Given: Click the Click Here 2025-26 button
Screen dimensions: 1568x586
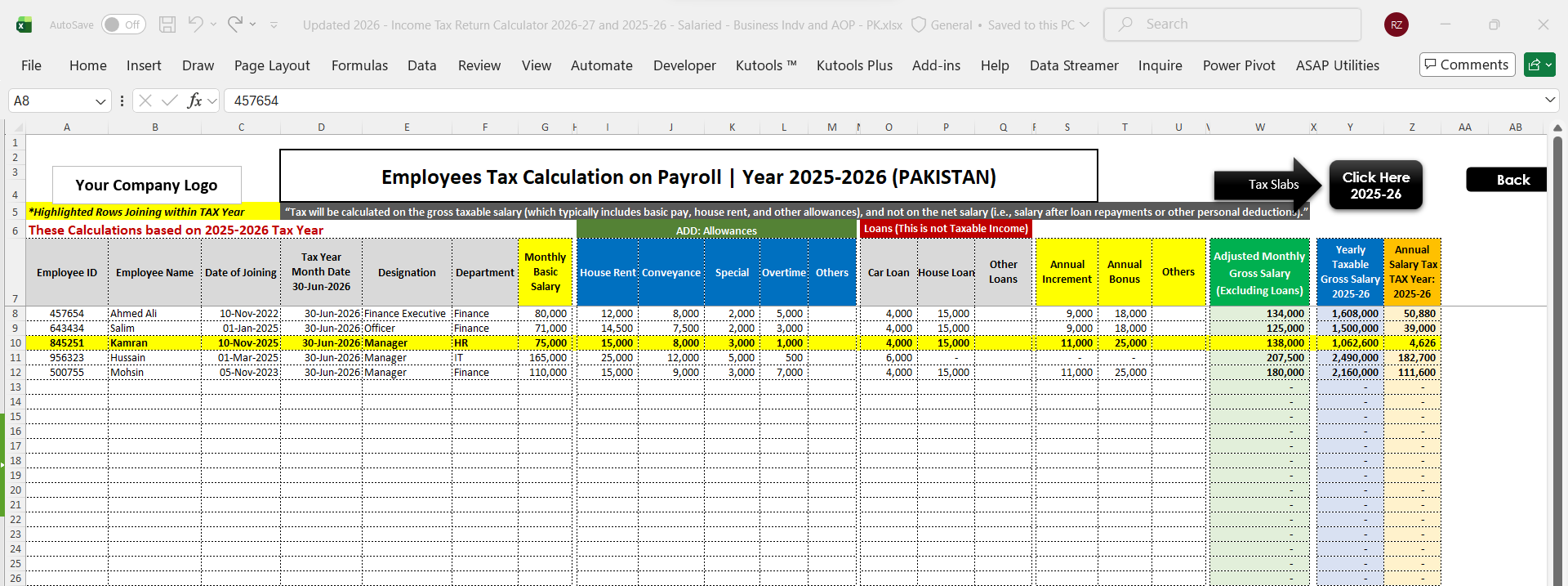Looking at the screenshot, I should 1376,186.
